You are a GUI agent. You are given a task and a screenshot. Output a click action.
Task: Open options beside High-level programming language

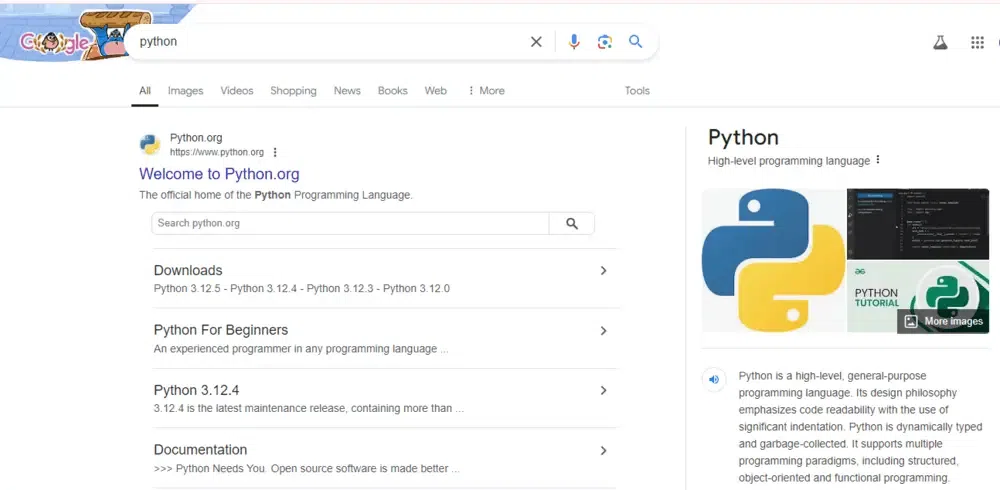coord(878,160)
